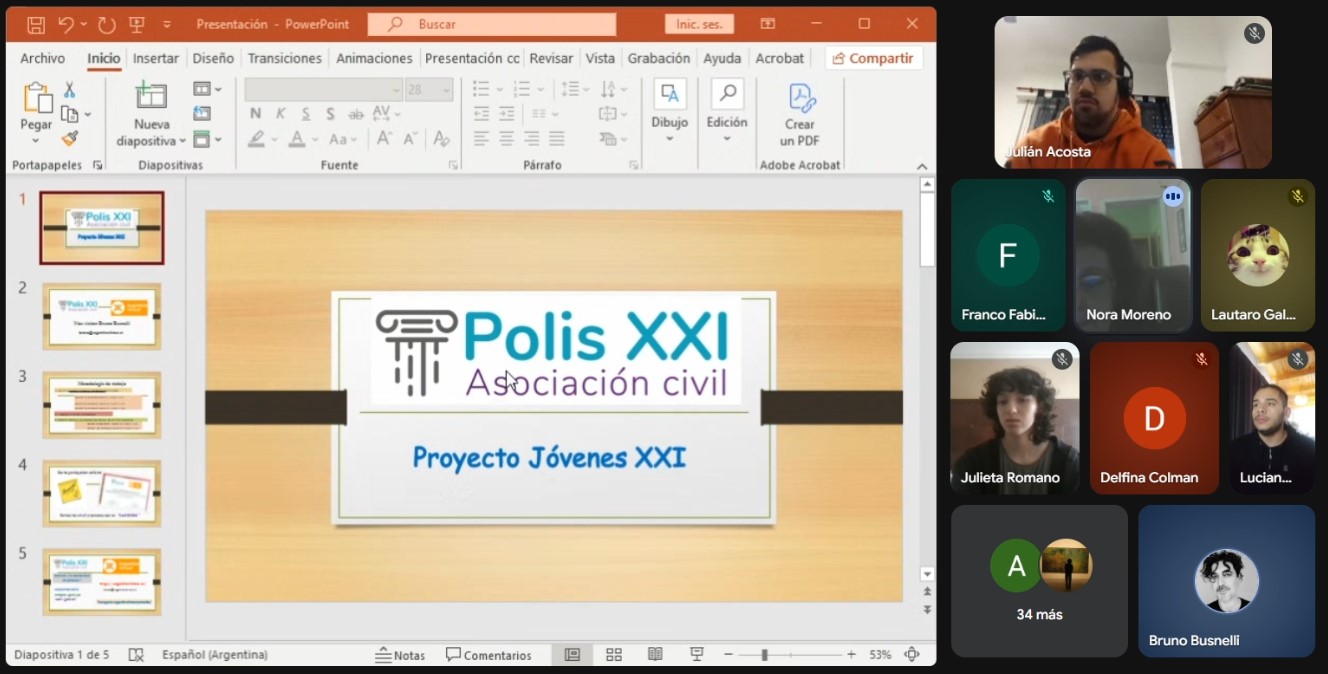Click the Pegar clipboard icon

[x=37, y=98]
